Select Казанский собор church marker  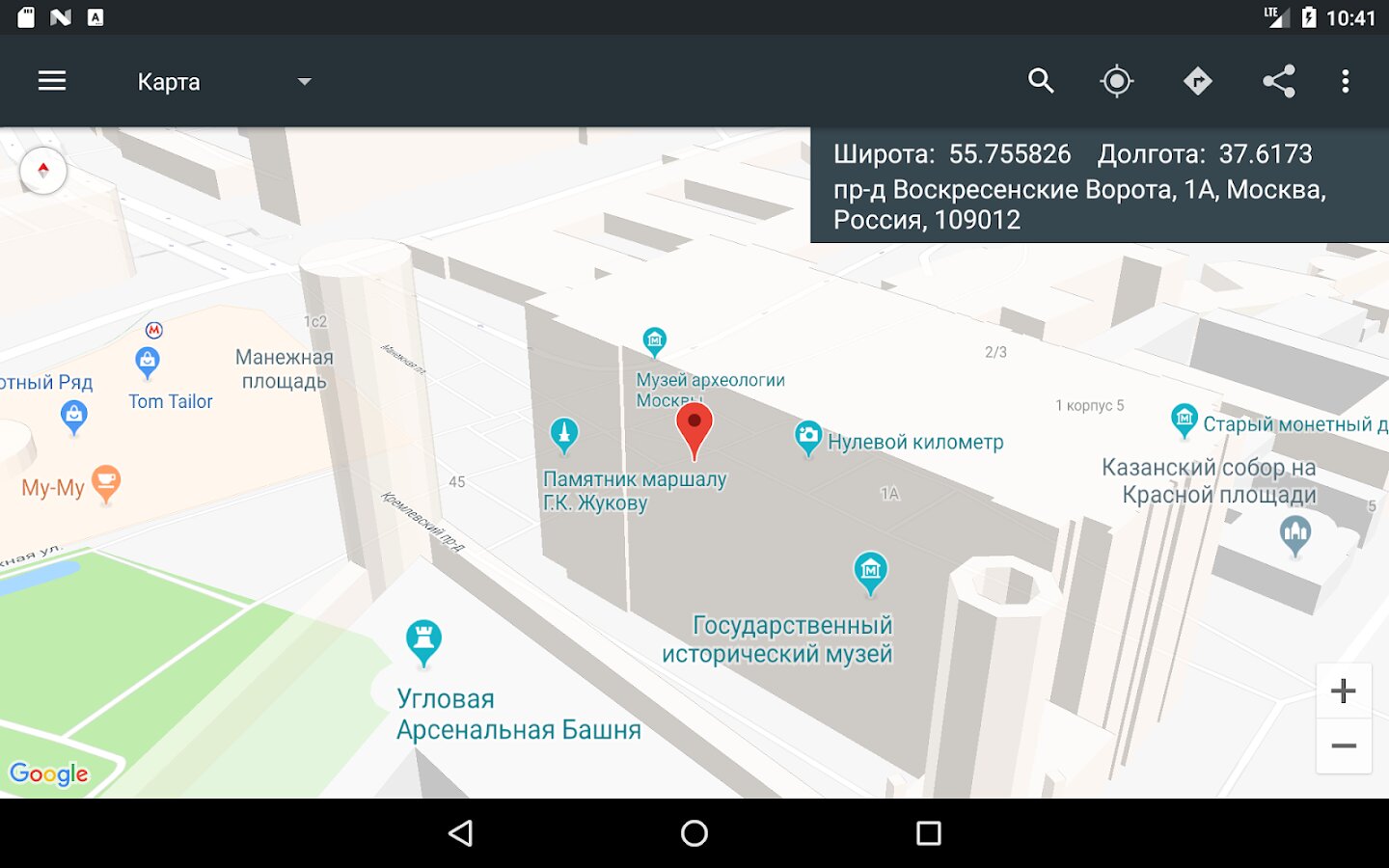1295,536
